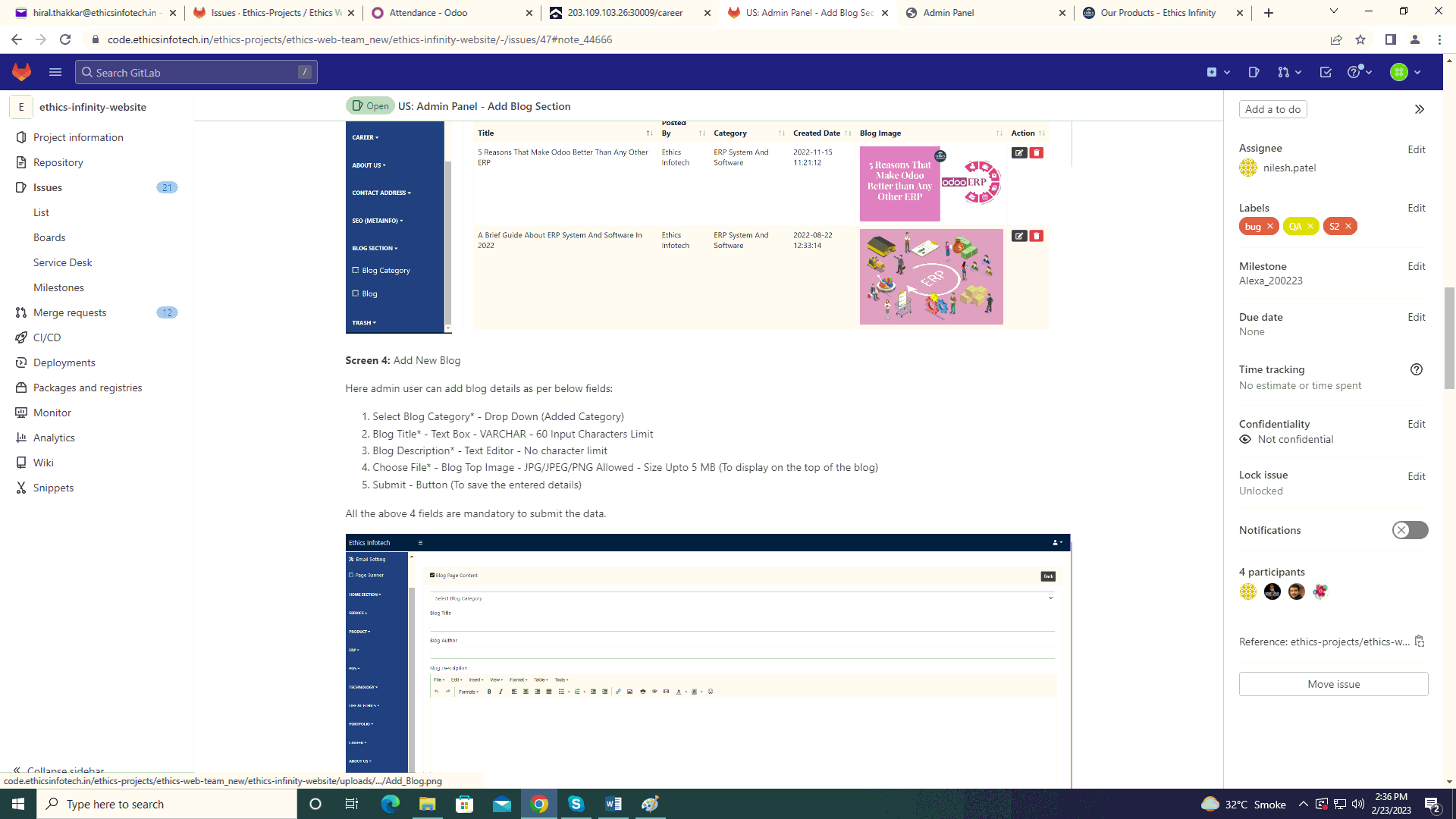Open Skype from Windows taskbar
1456x819 pixels.
pos(576,804)
